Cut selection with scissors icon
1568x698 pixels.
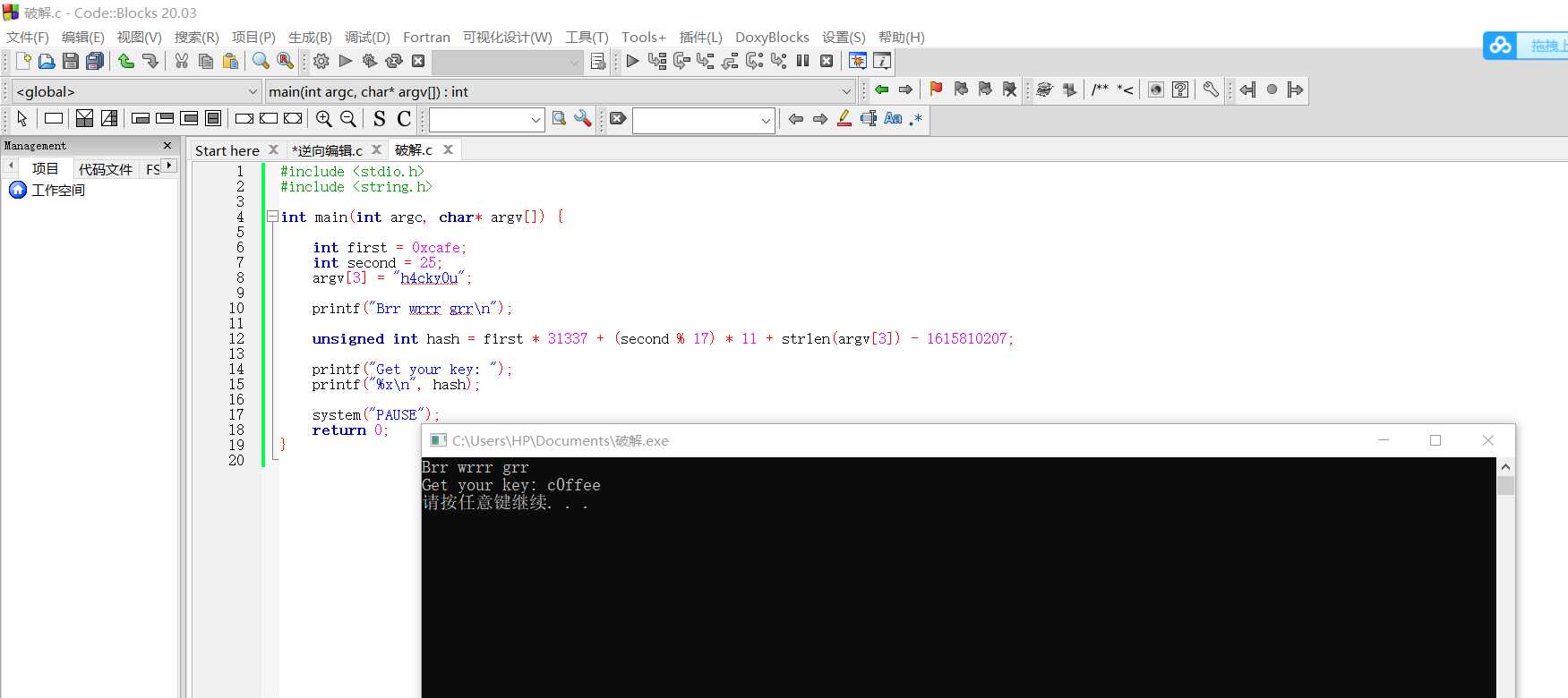coord(182,61)
